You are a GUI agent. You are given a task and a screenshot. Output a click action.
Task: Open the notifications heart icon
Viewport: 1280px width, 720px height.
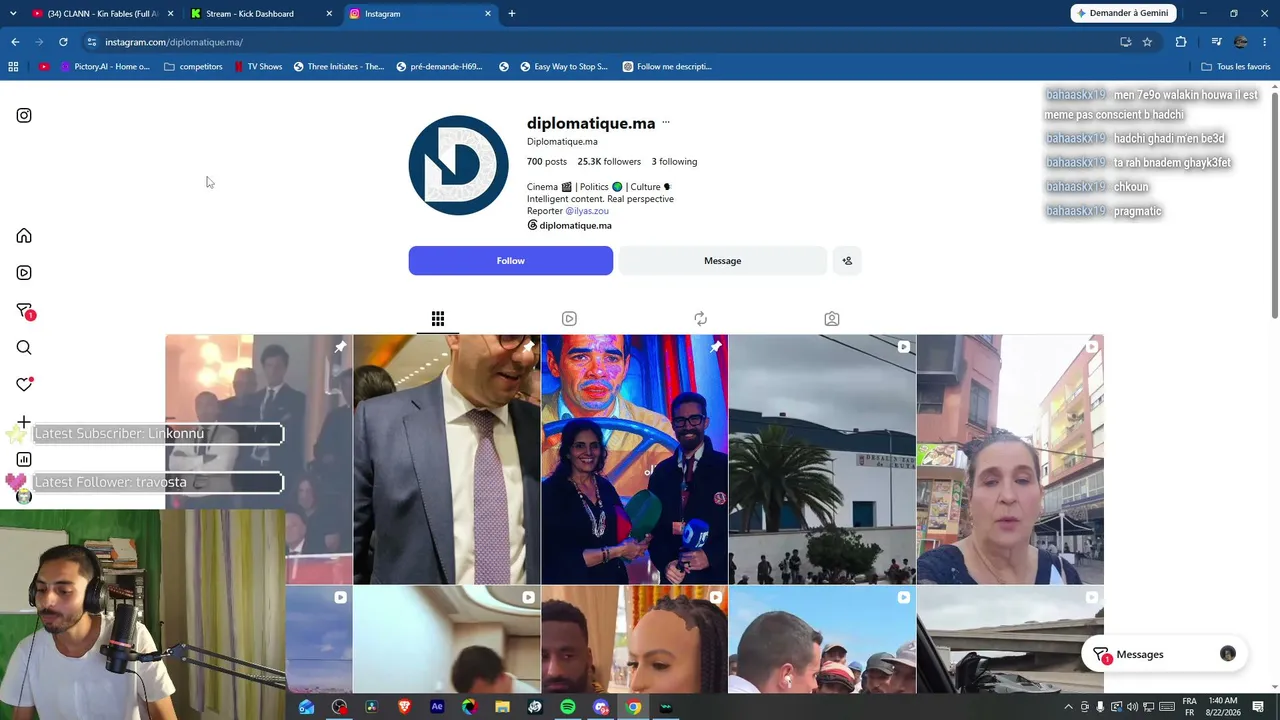(24, 385)
